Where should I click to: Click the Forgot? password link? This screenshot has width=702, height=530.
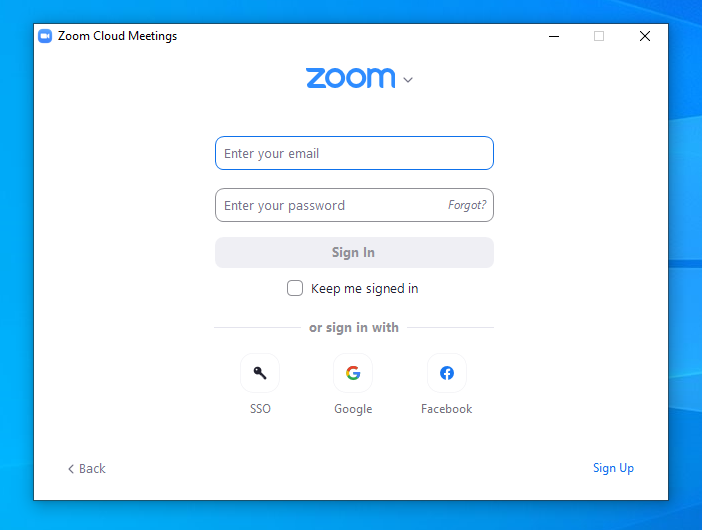467,205
